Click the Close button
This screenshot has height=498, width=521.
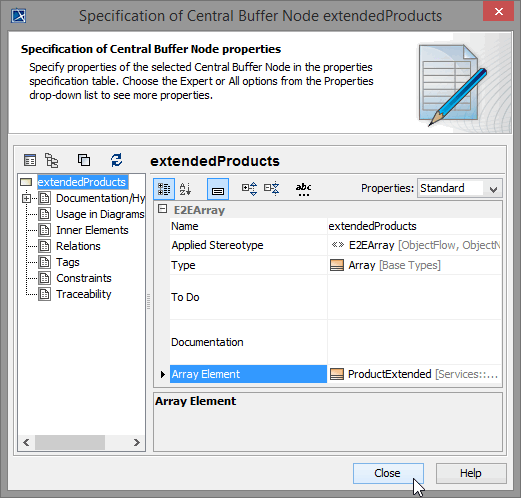388,473
